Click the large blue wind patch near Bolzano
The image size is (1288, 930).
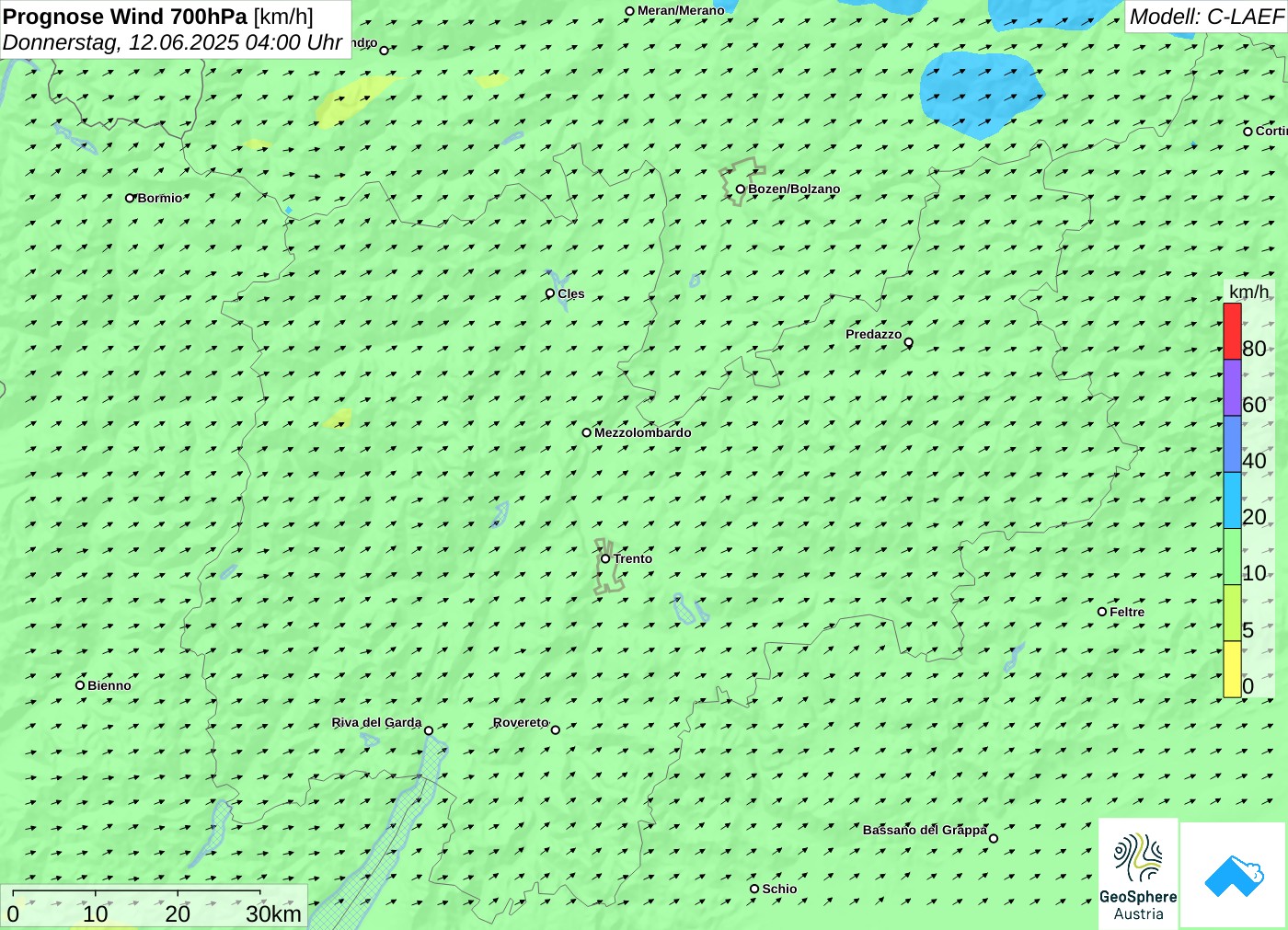coord(981,94)
